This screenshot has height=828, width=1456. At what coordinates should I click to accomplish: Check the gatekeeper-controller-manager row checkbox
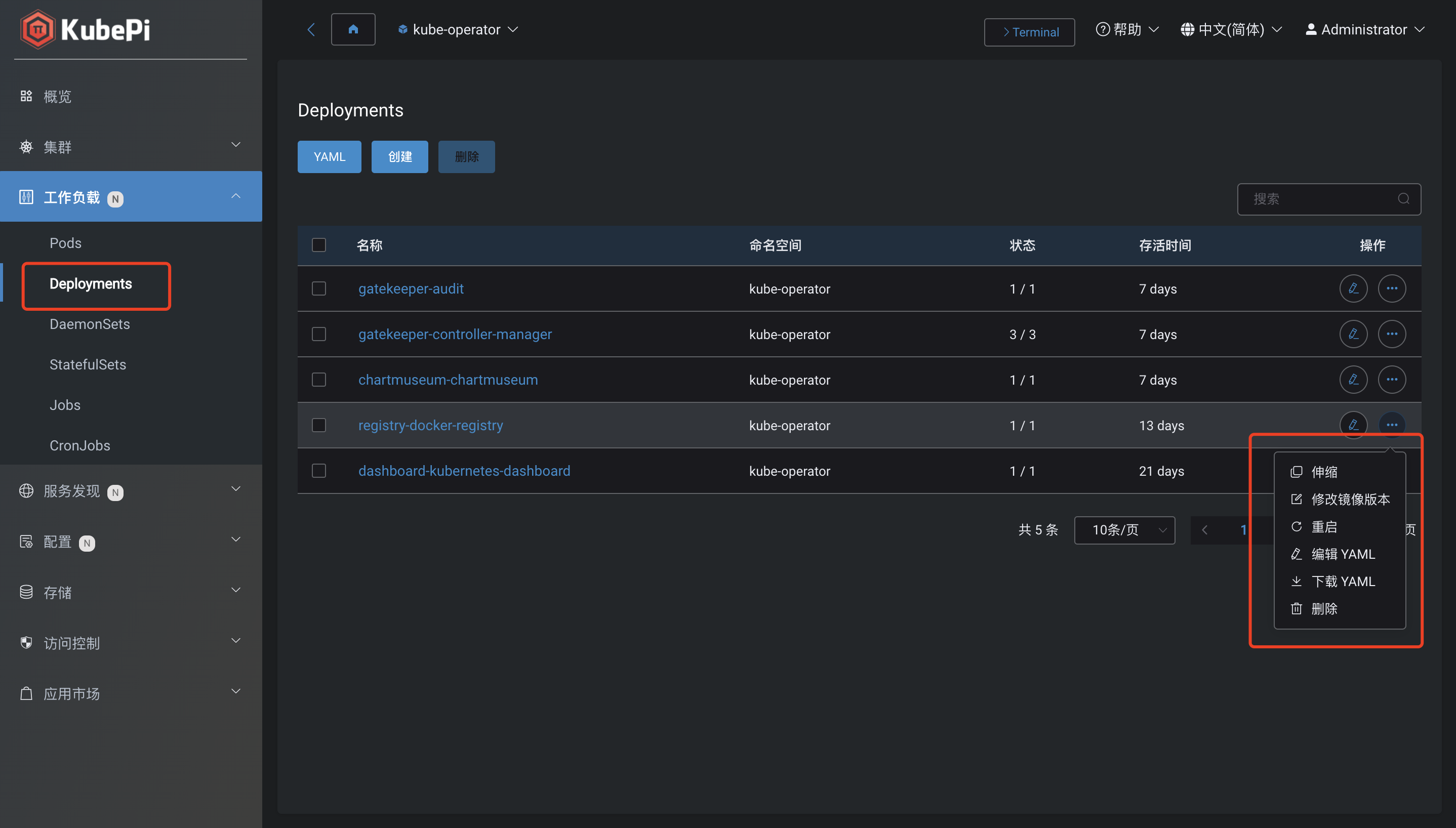tap(318, 334)
